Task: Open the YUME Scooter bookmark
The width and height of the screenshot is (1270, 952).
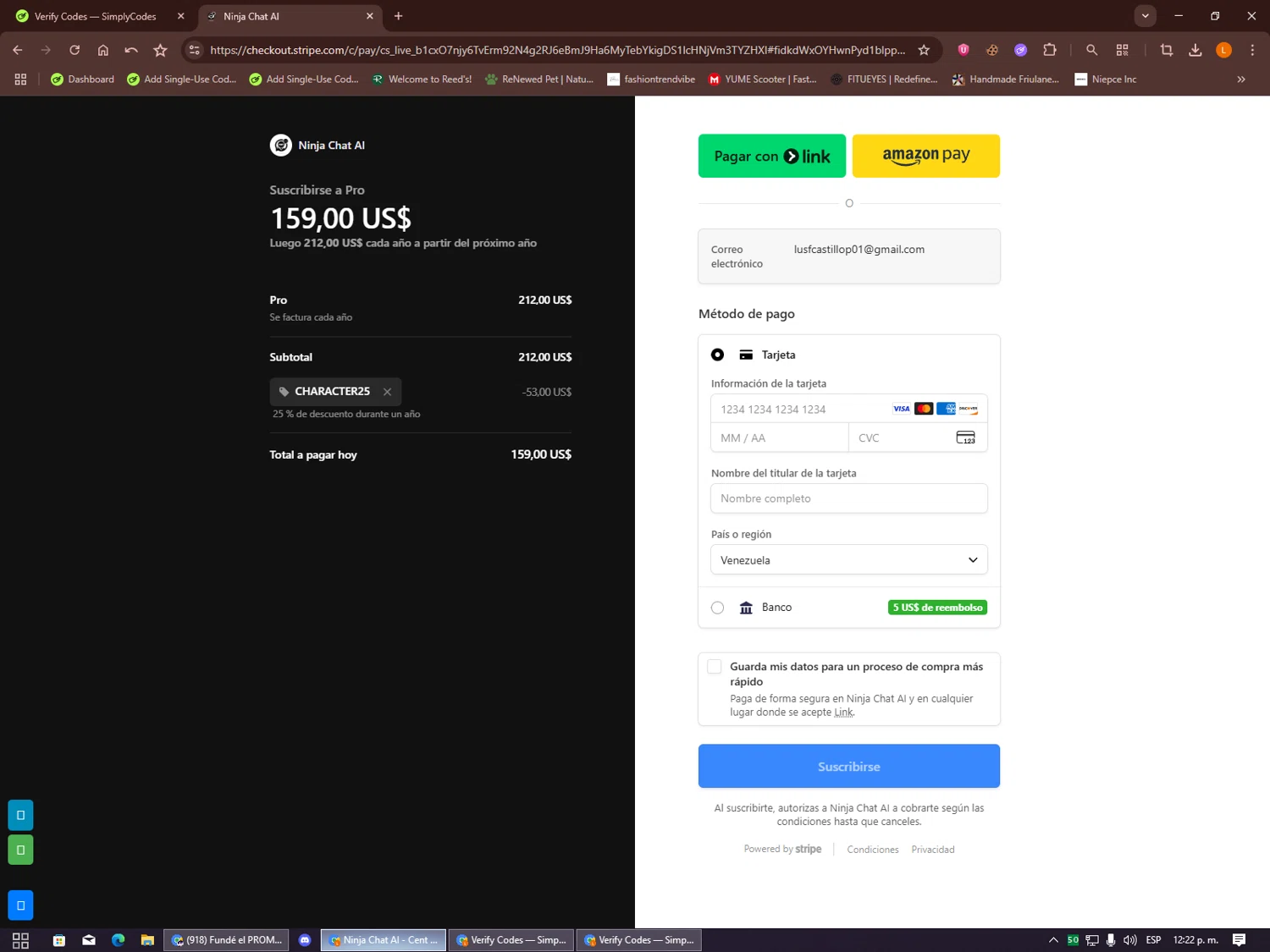Action: (x=762, y=80)
